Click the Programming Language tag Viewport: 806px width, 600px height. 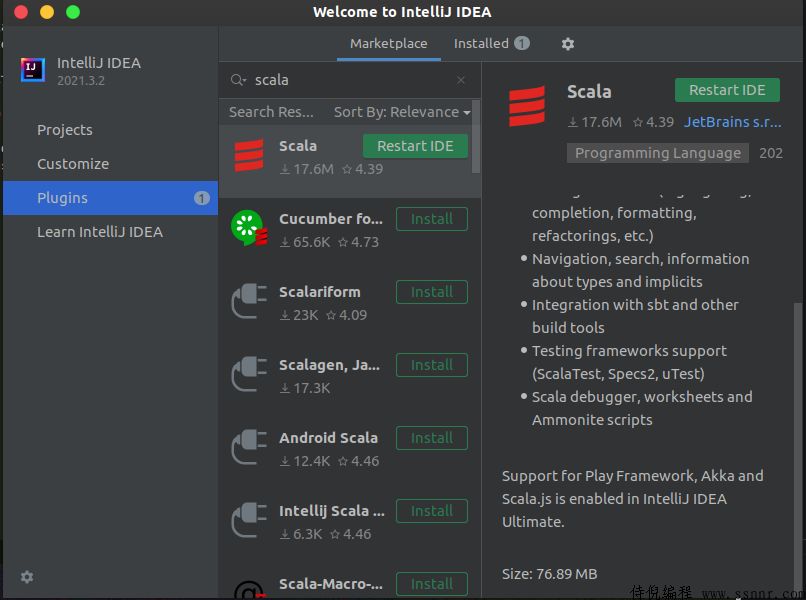pos(657,153)
